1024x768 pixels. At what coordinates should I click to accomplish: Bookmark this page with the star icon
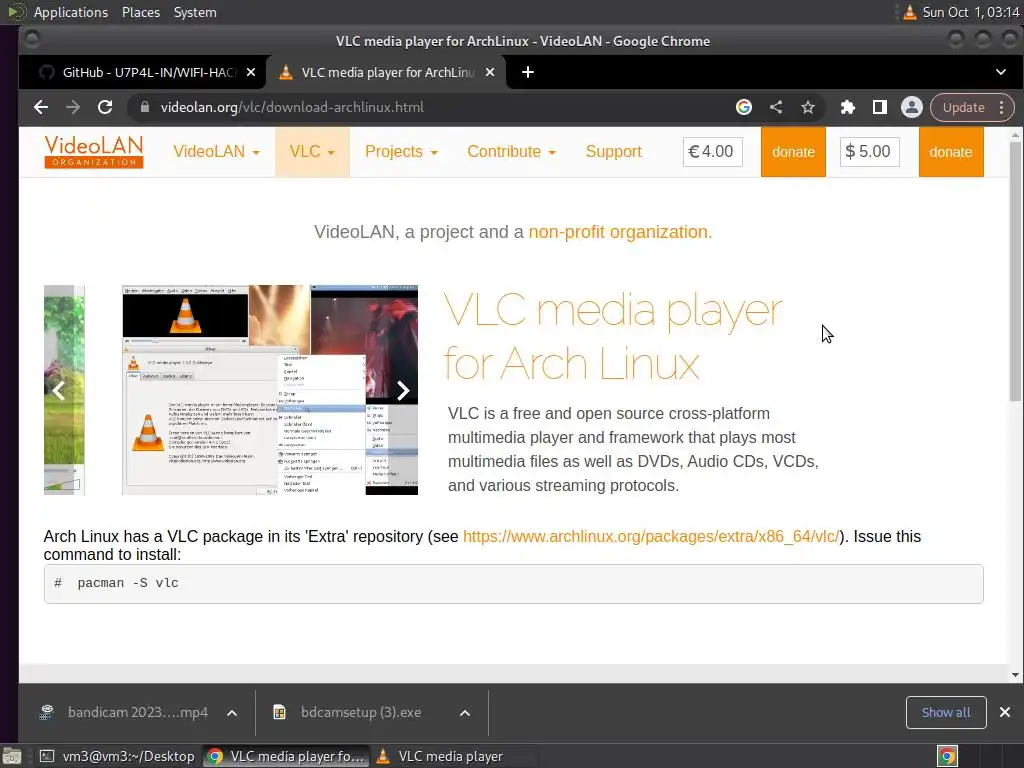(x=808, y=107)
